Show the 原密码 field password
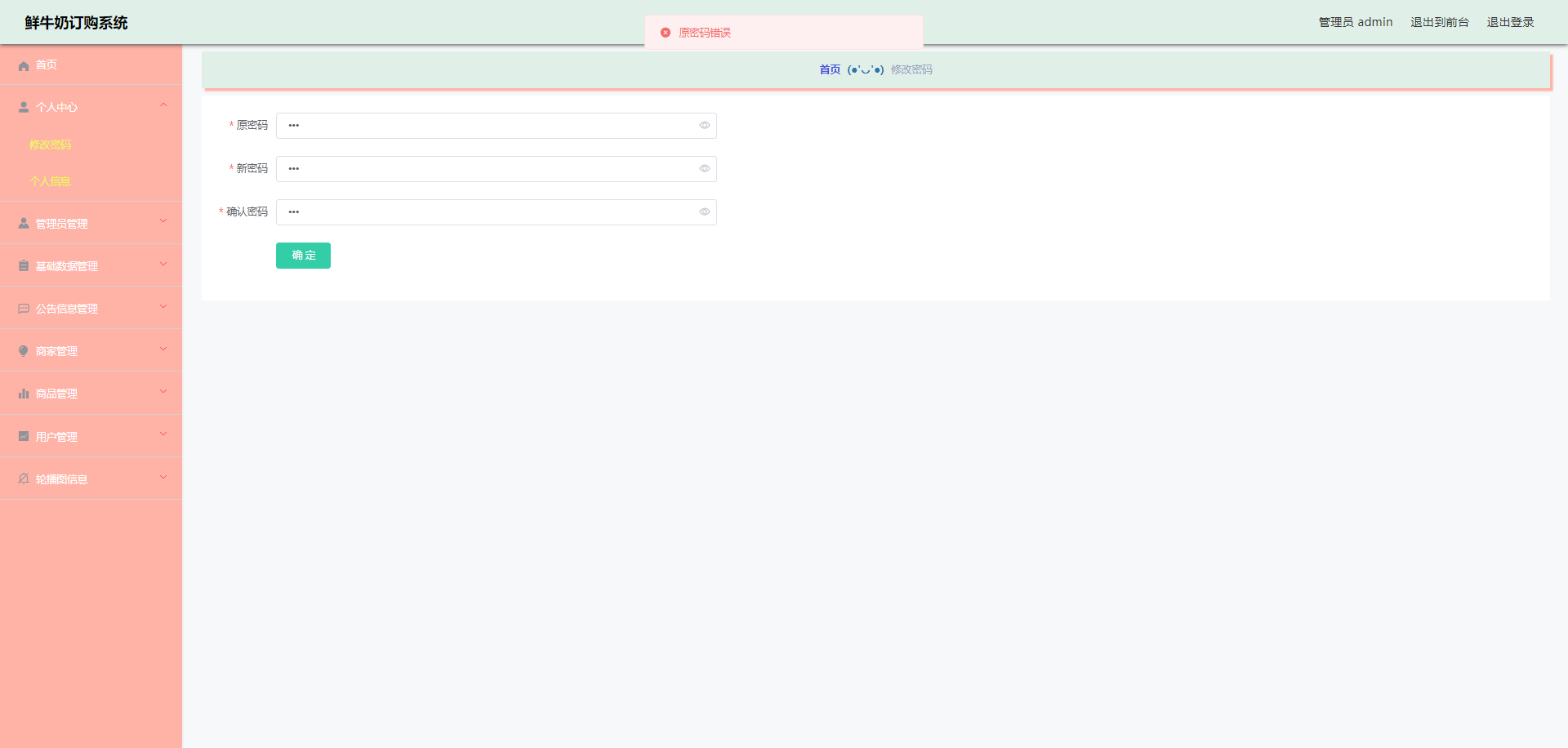This screenshot has width=1568, height=748. [x=704, y=125]
